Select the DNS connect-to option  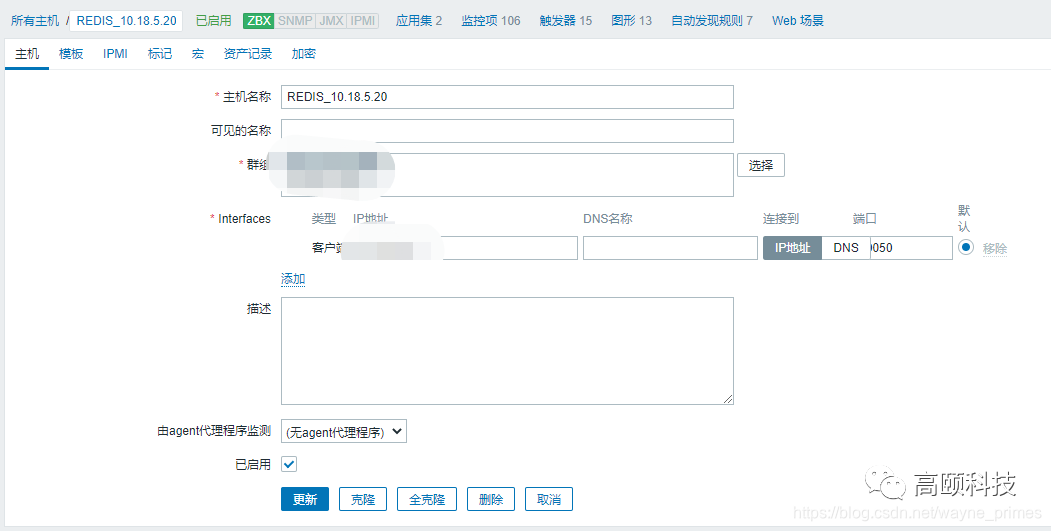(846, 247)
